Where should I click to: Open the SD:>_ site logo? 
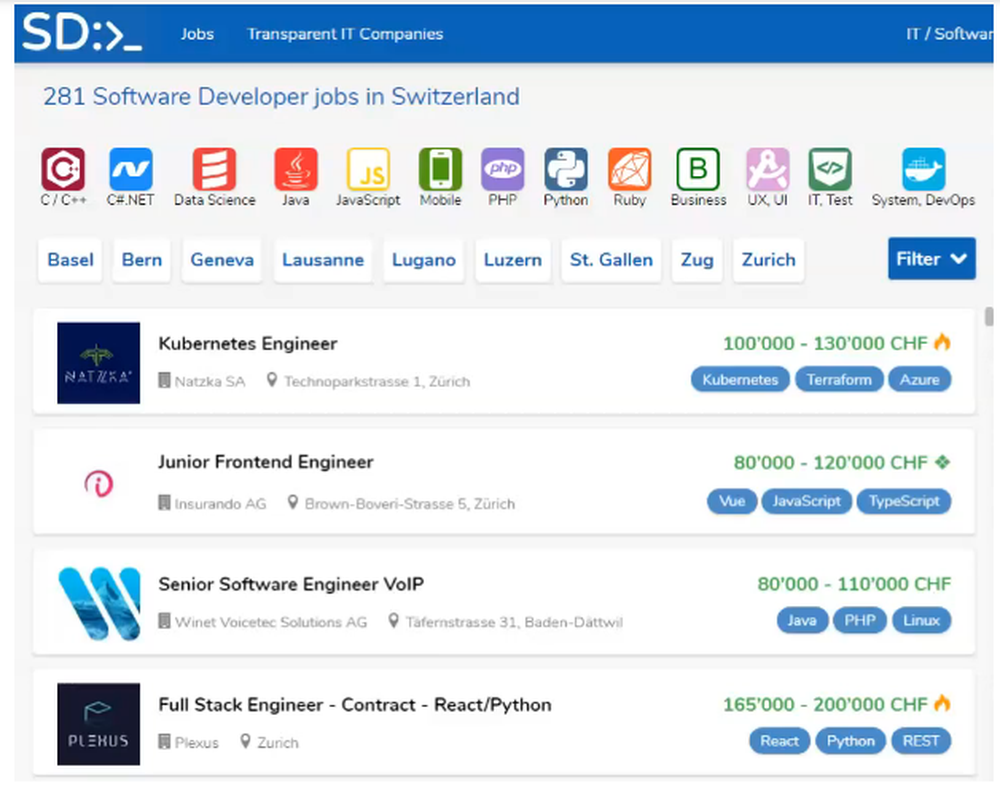point(82,33)
